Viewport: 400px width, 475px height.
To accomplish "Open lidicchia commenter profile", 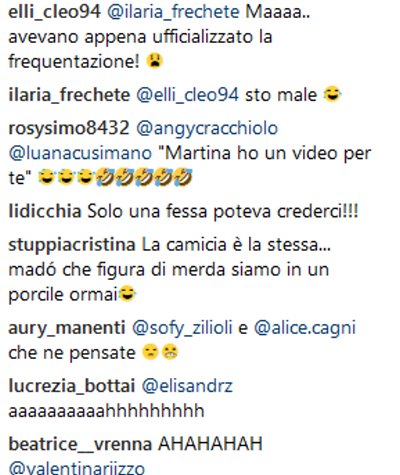I will (x=45, y=211).
